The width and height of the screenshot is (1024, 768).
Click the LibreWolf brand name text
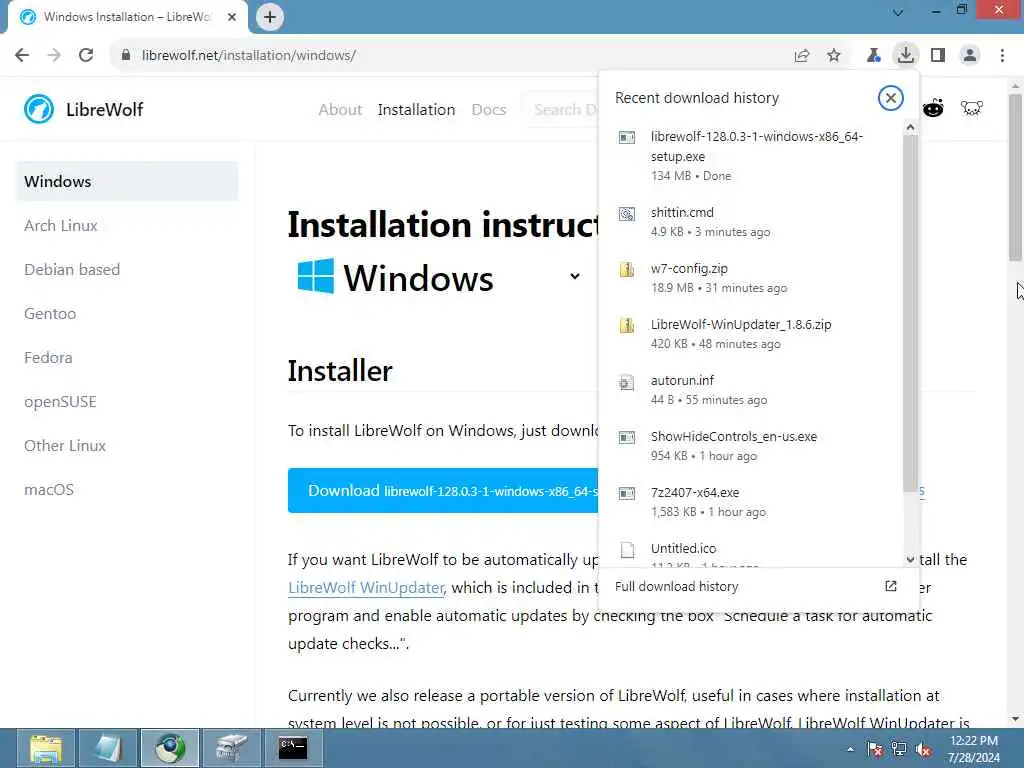point(104,109)
